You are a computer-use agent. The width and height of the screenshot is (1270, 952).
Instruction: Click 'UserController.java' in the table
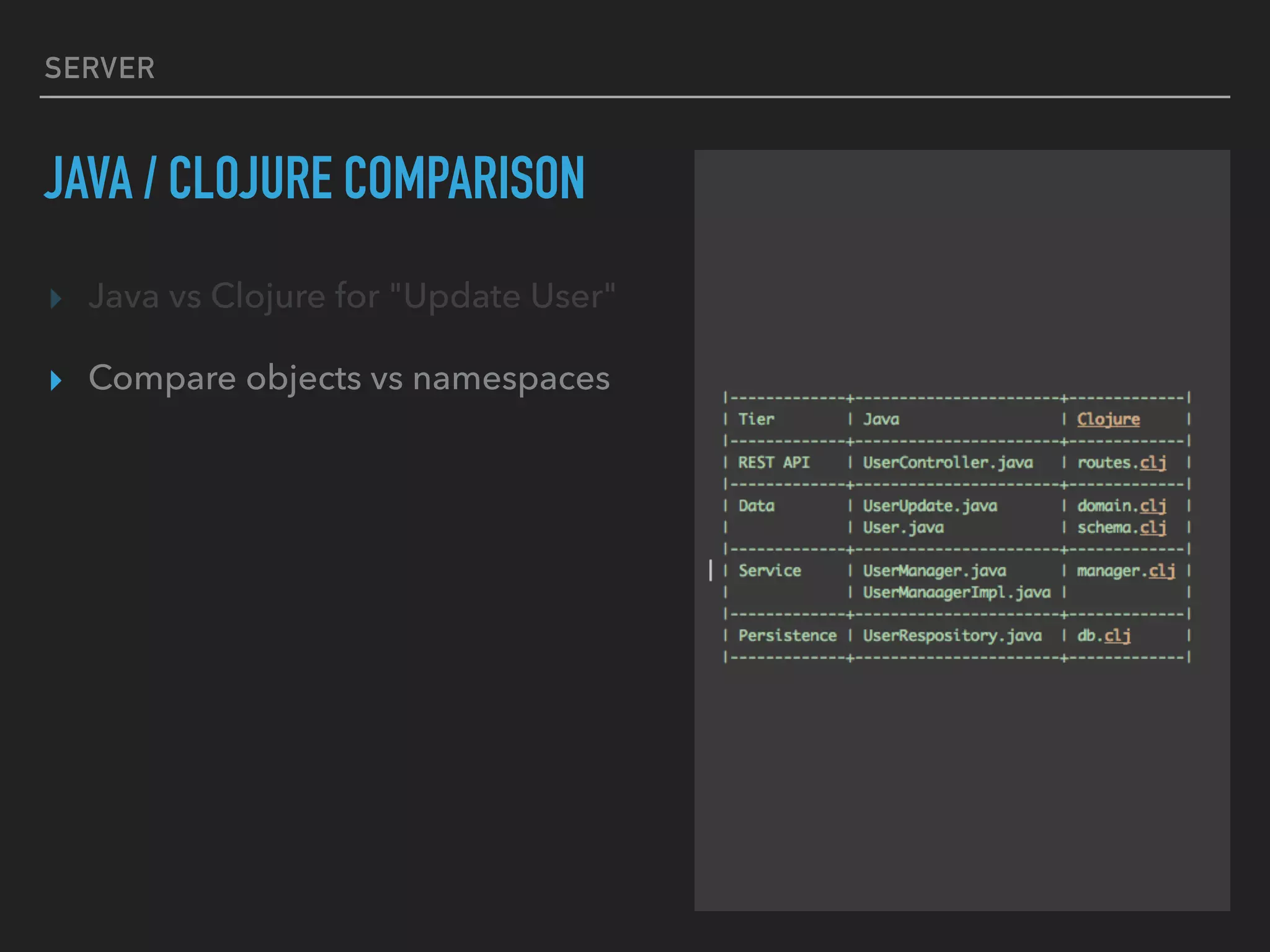[948, 463]
